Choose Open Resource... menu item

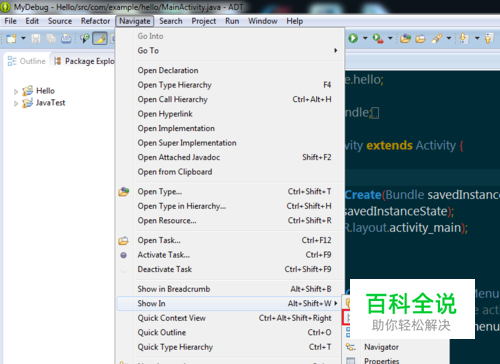coord(231,221)
